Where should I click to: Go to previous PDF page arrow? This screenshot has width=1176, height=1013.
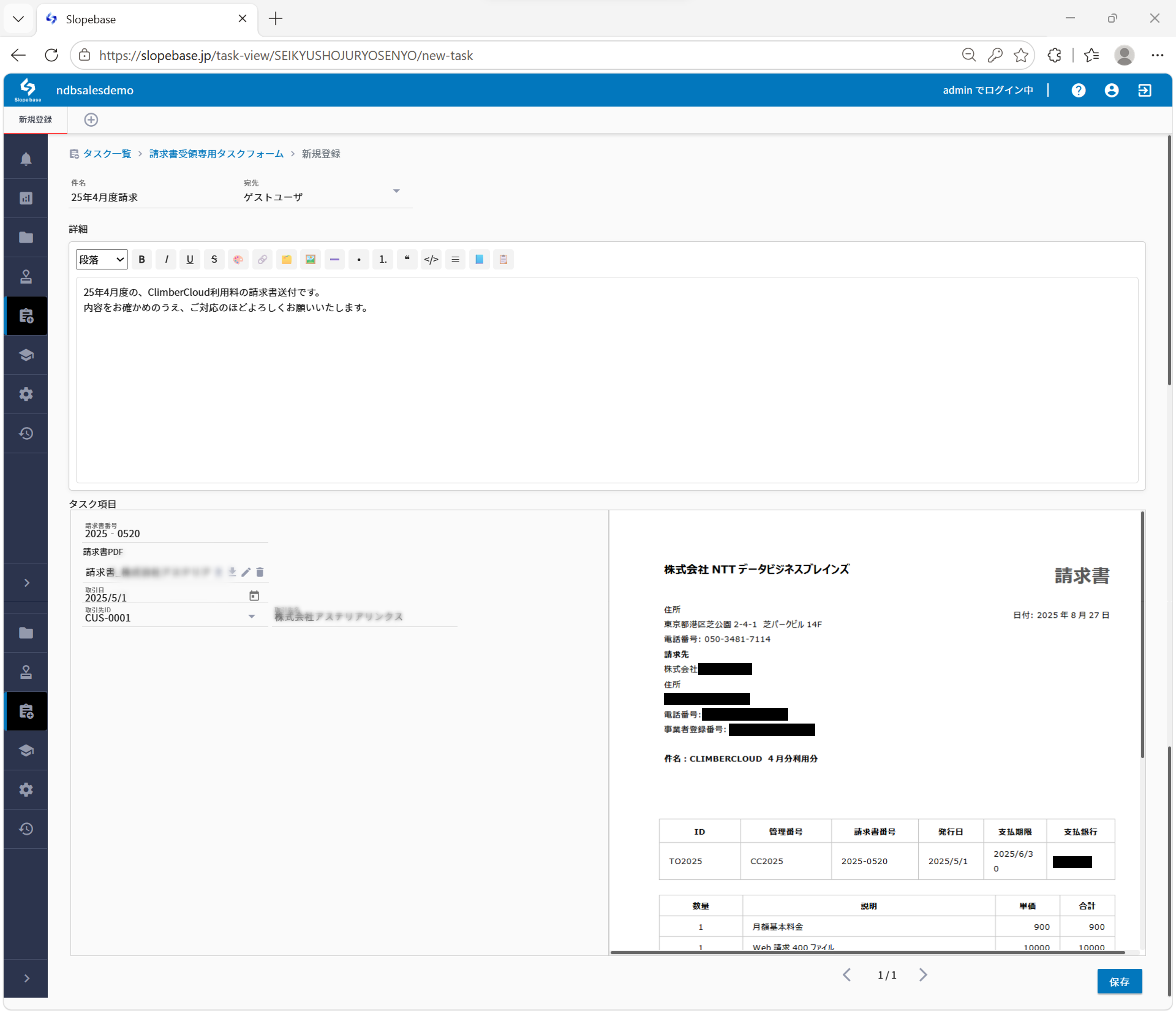(x=847, y=975)
